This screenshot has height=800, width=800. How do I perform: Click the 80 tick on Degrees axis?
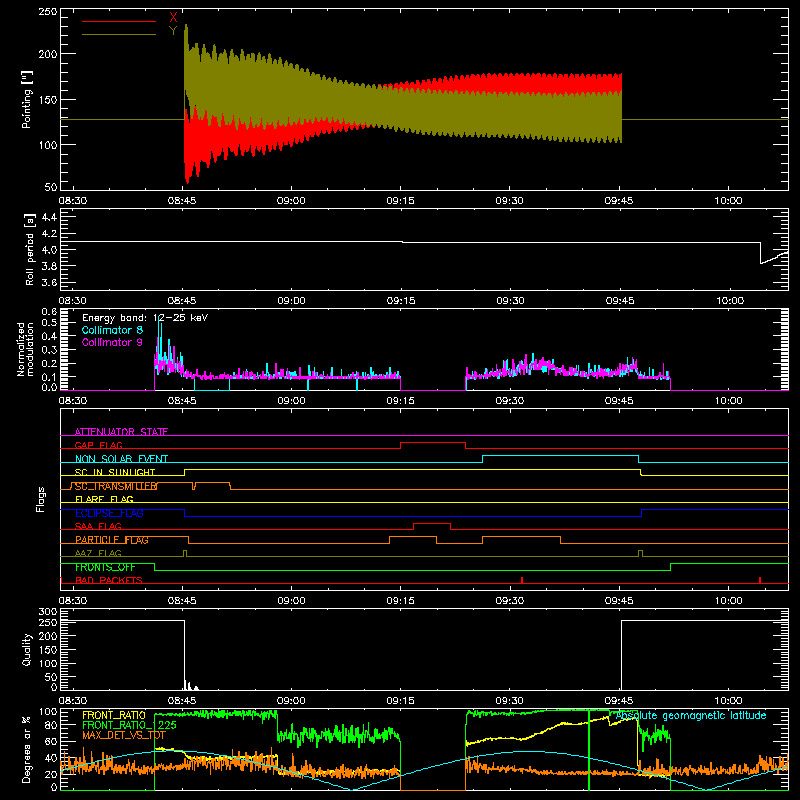coord(51,725)
